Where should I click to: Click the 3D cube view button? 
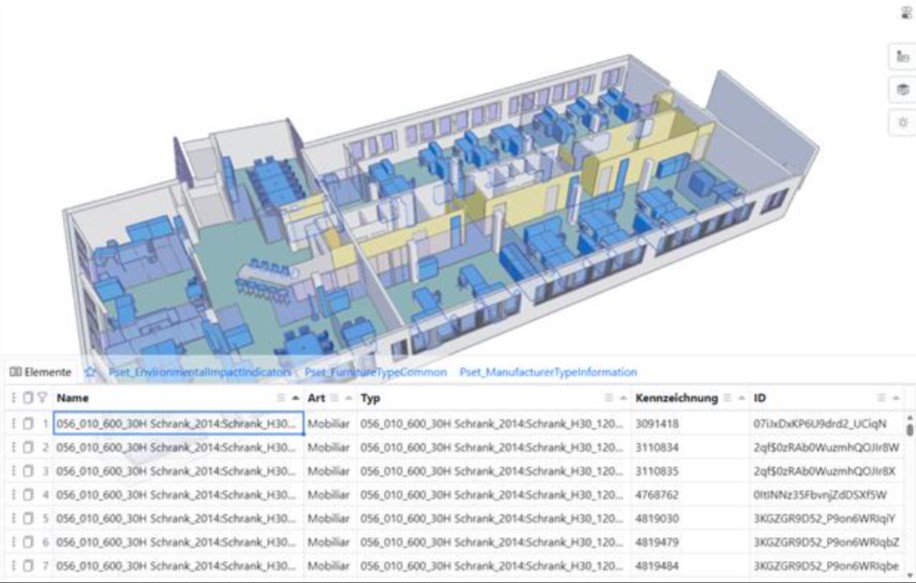pyautogui.click(x=901, y=90)
